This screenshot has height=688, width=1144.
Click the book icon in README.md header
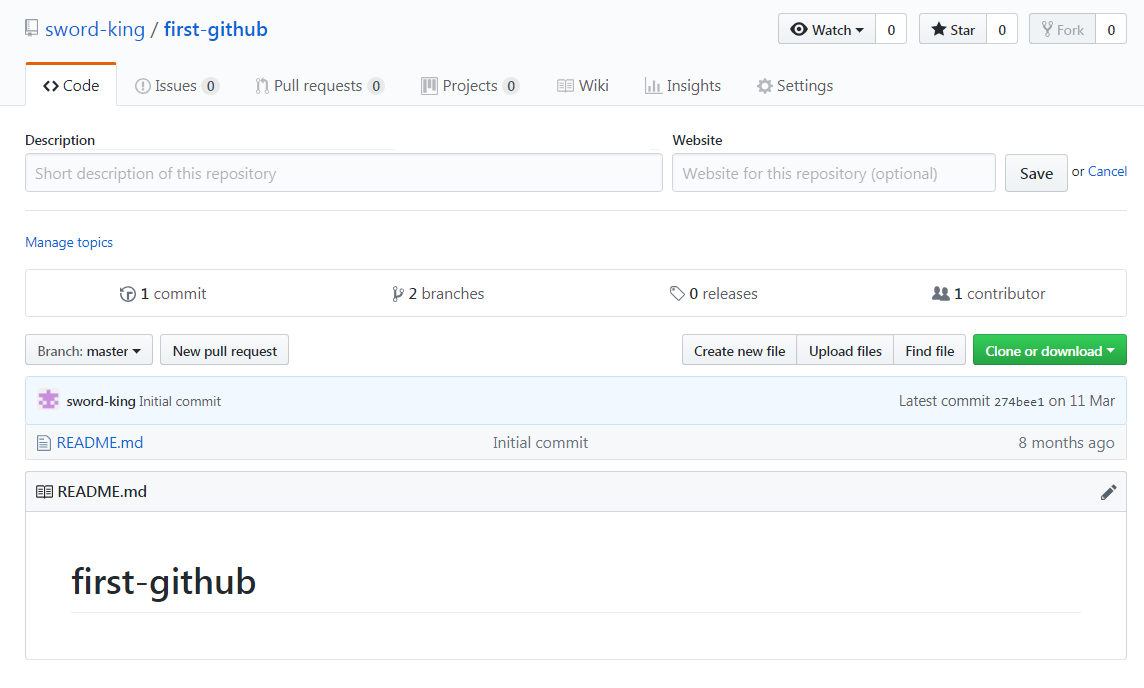click(x=45, y=492)
